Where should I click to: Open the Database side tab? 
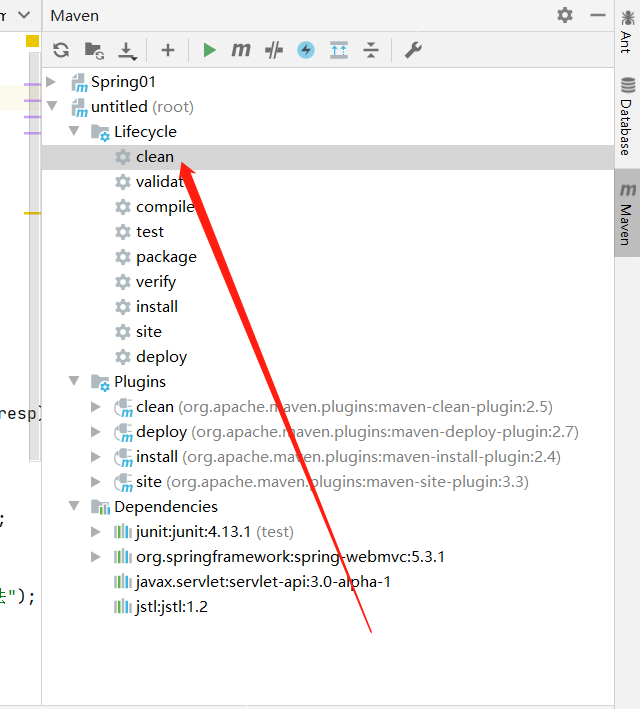627,116
